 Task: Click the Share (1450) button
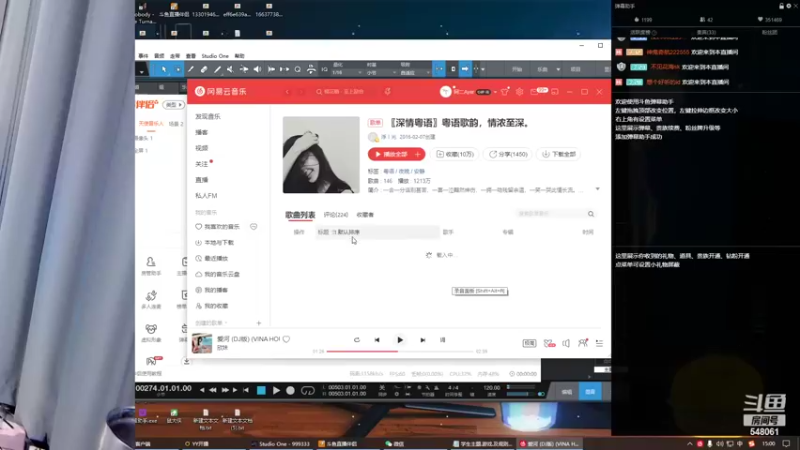(508, 154)
